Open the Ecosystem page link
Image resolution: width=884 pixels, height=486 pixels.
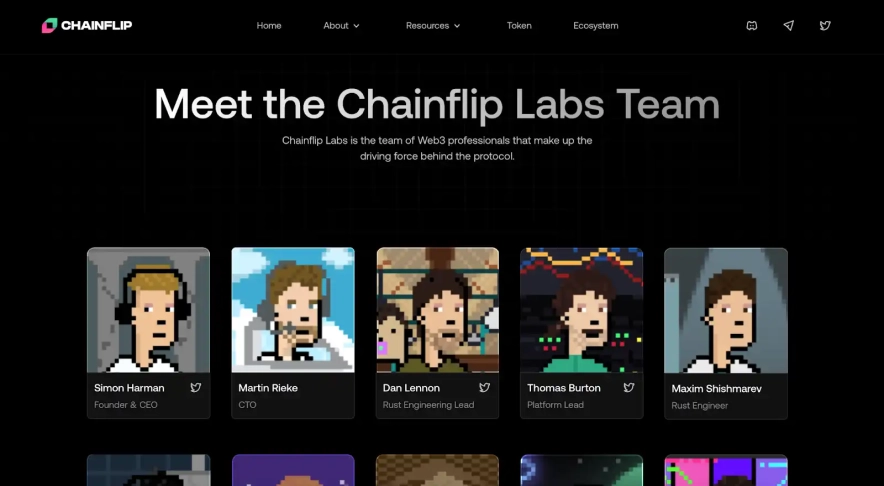[596, 25]
